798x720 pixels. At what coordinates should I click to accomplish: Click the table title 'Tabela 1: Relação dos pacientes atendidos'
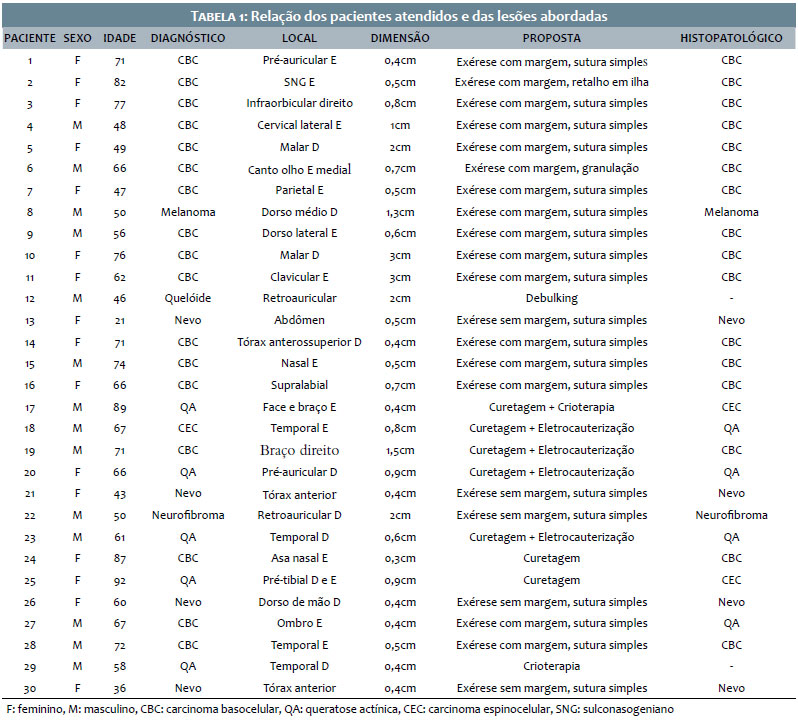click(399, 16)
